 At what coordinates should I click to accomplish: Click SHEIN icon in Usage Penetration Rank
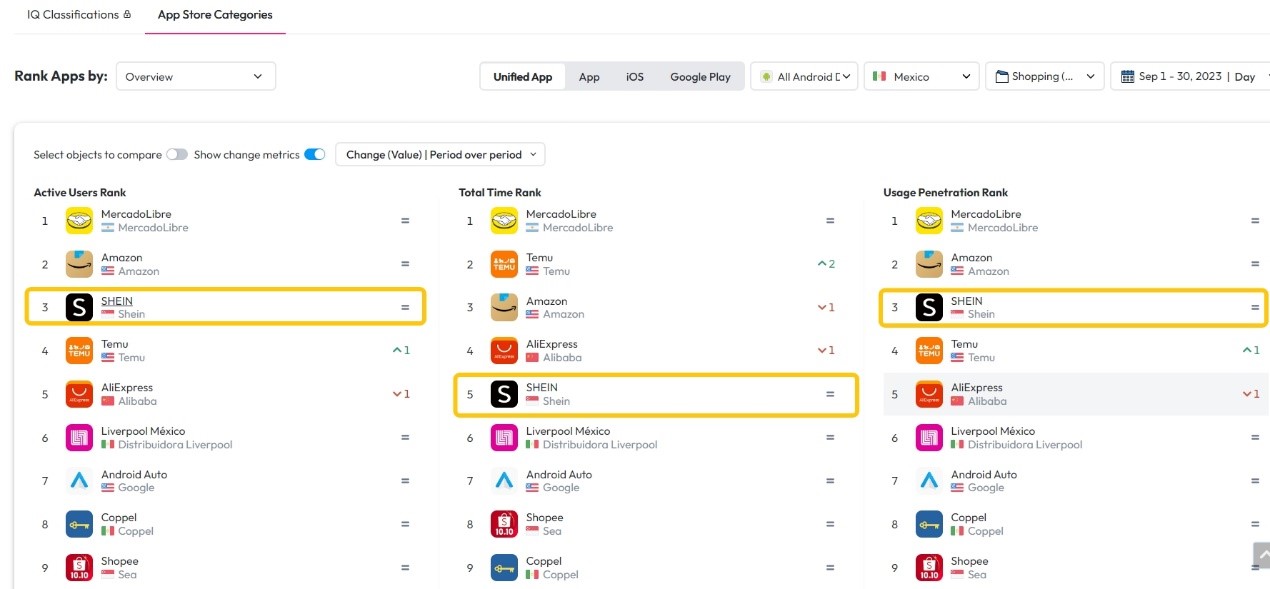pos(930,307)
